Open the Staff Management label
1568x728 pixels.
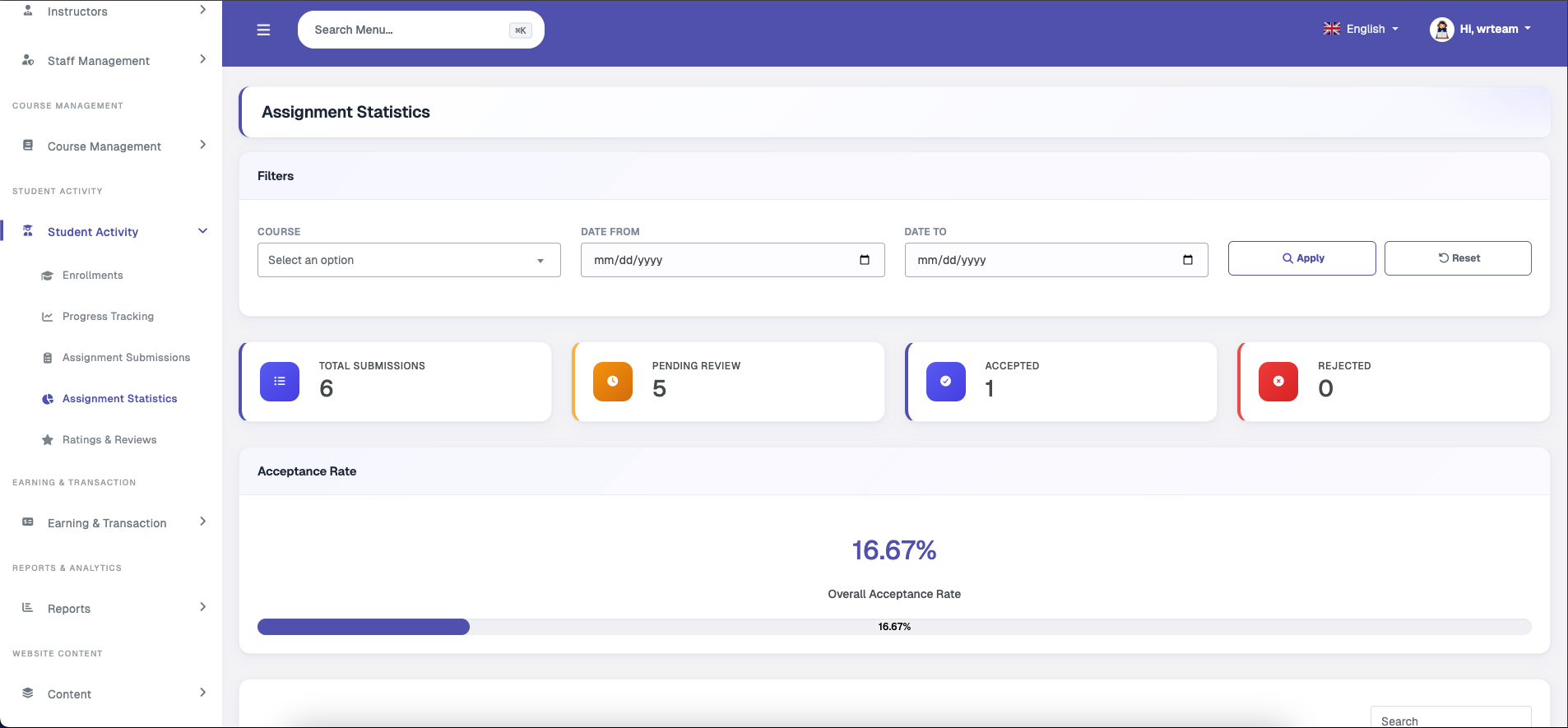pyautogui.click(x=99, y=61)
